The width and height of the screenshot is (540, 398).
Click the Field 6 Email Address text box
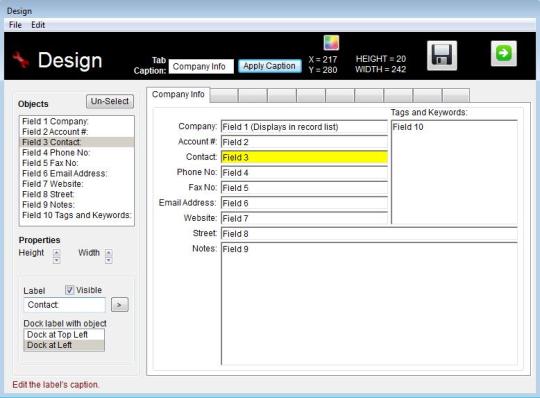(x=304, y=203)
